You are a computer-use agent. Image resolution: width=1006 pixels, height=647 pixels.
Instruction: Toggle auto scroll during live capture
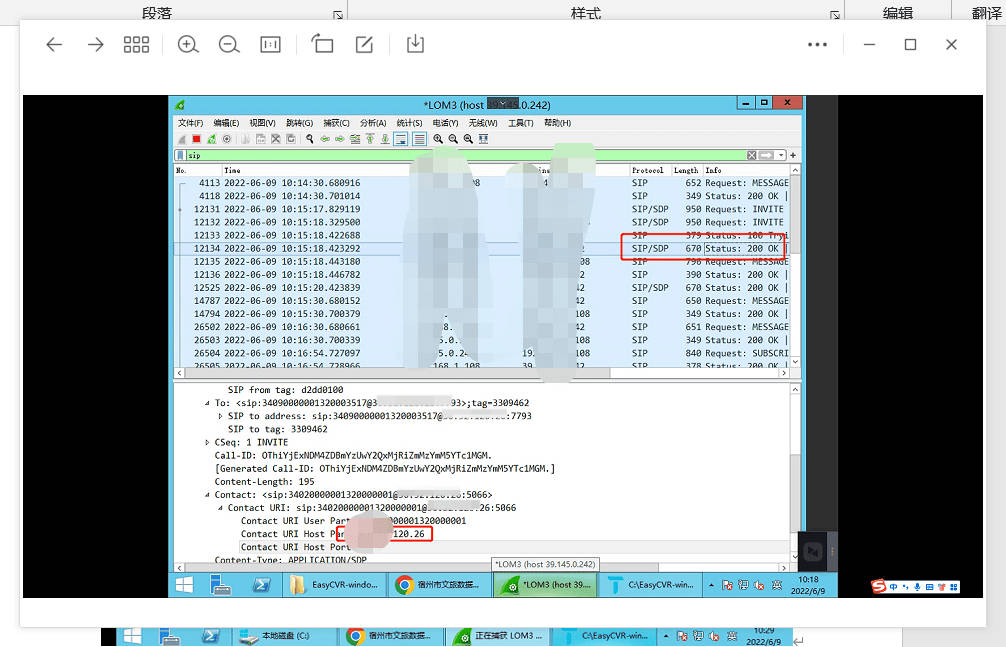401,139
